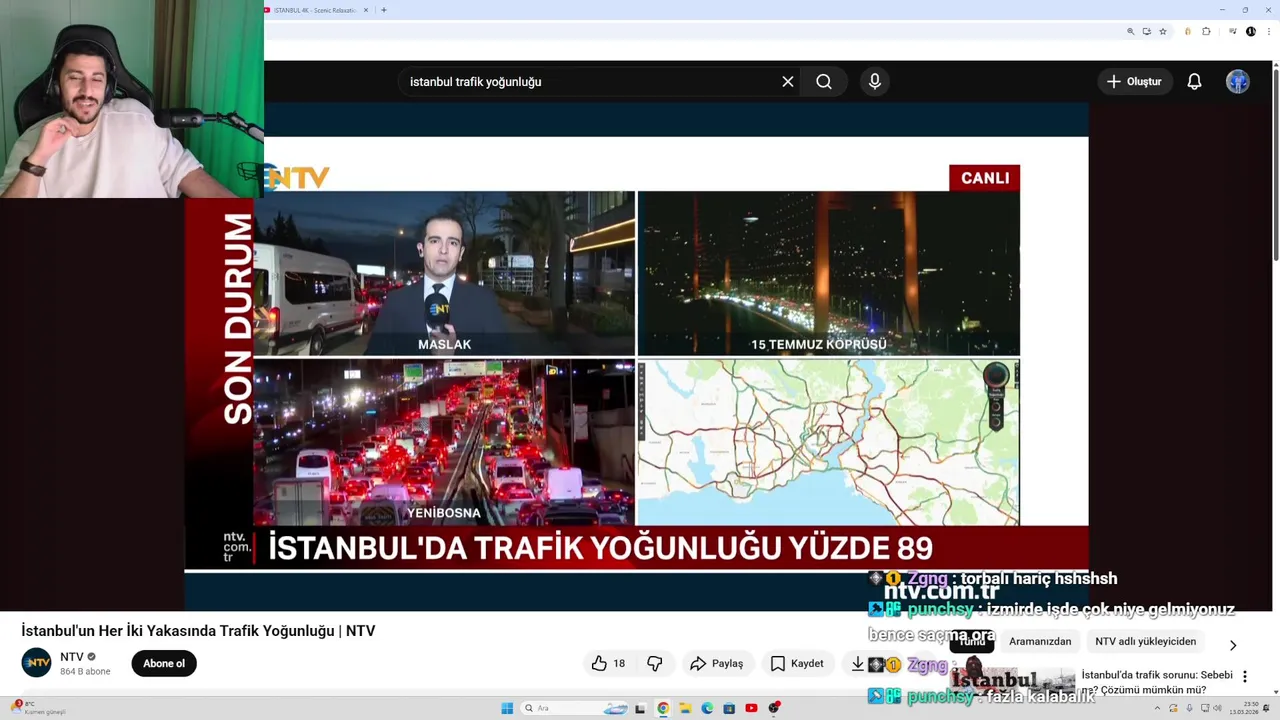The width and height of the screenshot is (1280, 720).
Task: Open the Chrome extensions puzzle icon
Action: point(1206,32)
